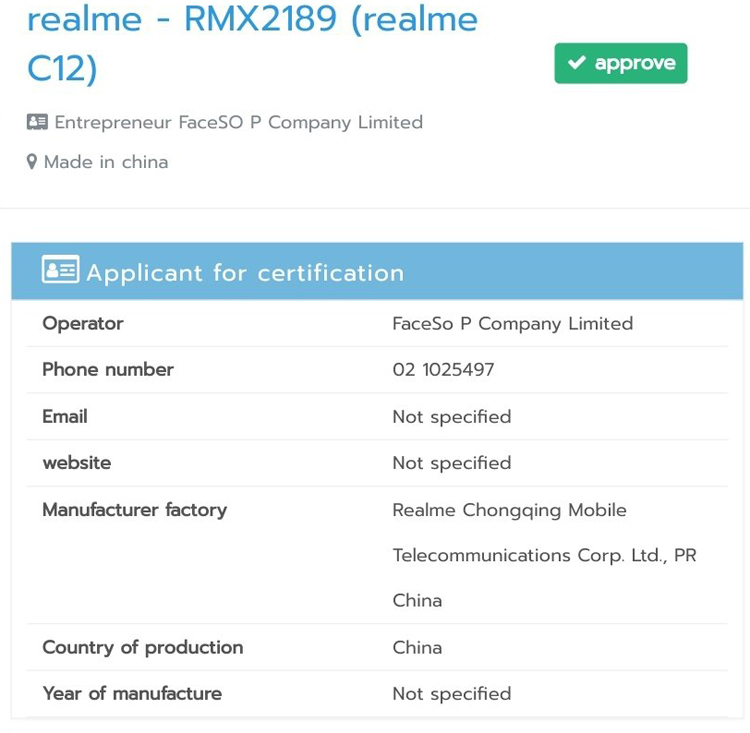Click the ID card icon beside Entrepreneur
Viewport: 750px width, 733px height.
[x=37, y=122]
